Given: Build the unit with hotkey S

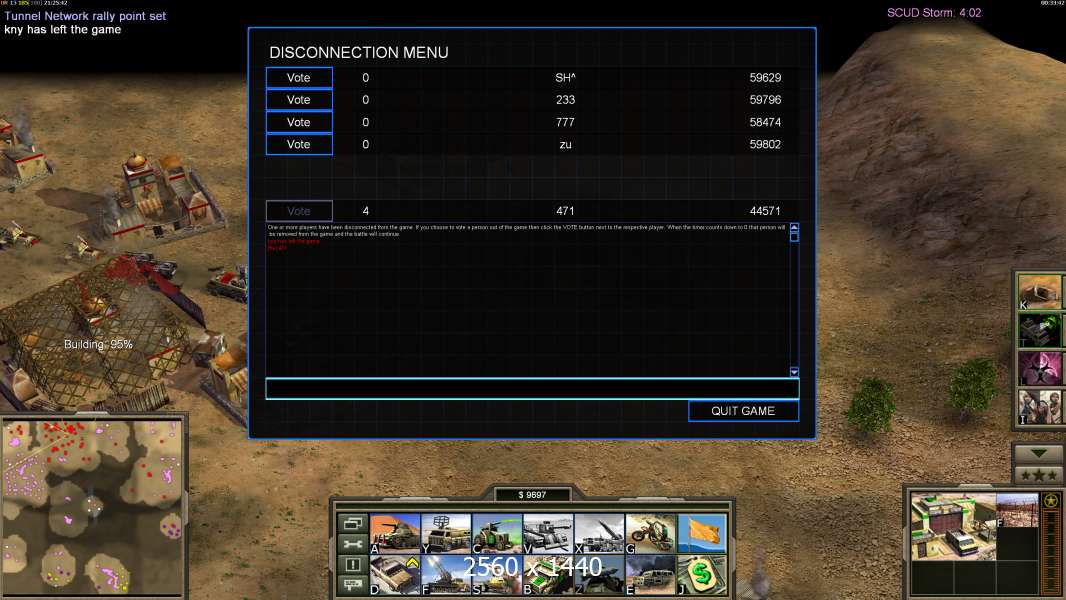Looking at the screenshot, I should click(x=497, y=575).
